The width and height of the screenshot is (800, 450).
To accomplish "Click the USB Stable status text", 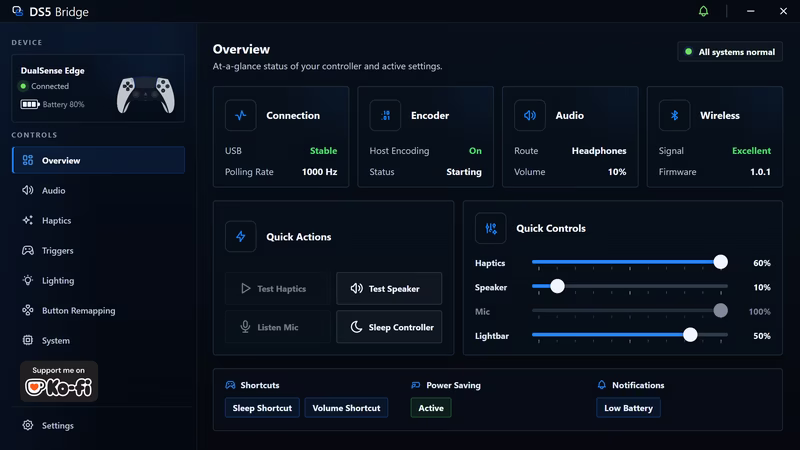I will click(x=323, y=151).
